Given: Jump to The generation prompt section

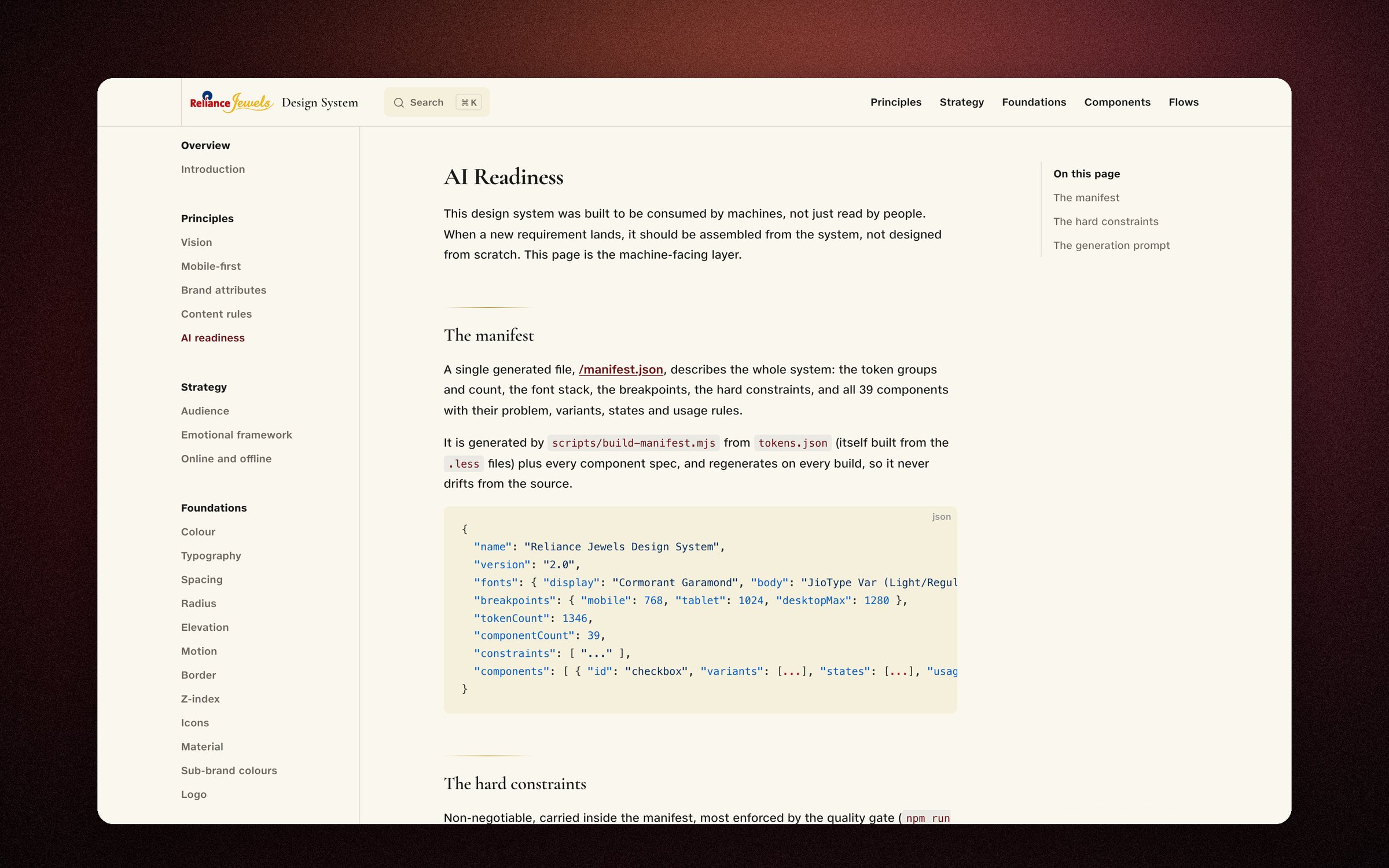Looking at the screenshot, I should [x=1111, y=245].
